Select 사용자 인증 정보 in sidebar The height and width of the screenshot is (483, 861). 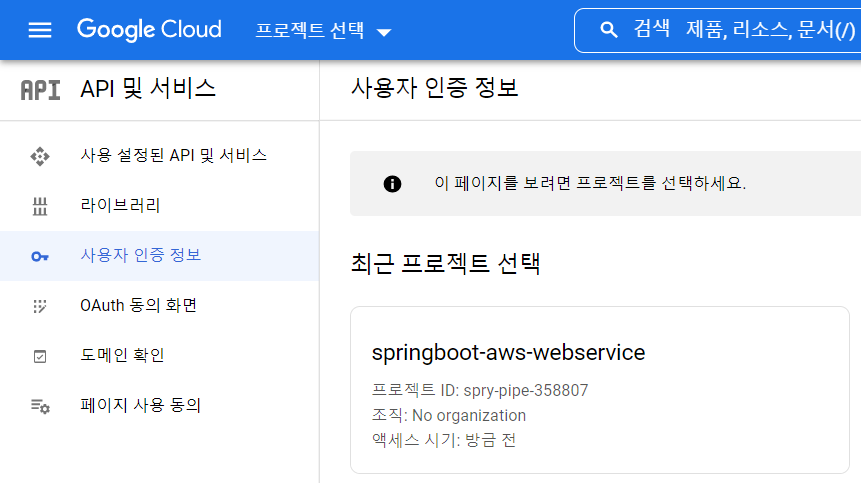click(x=159, y=256)
